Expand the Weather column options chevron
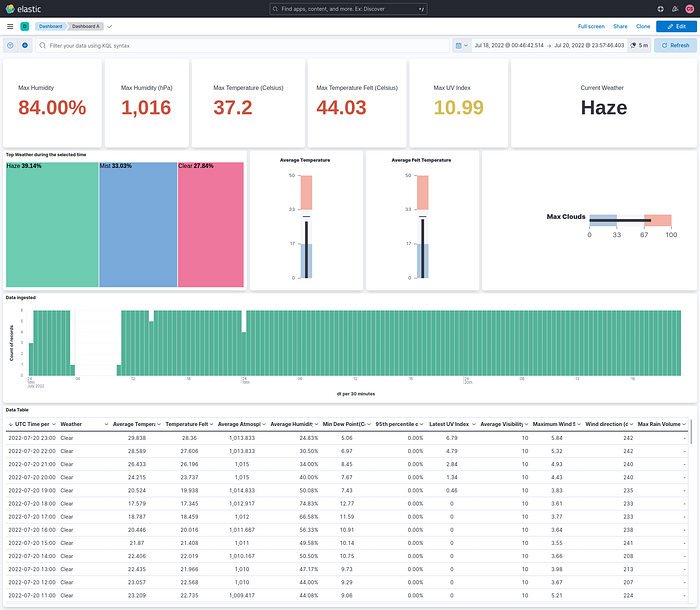Screen dimensions: 700x610 106,424
